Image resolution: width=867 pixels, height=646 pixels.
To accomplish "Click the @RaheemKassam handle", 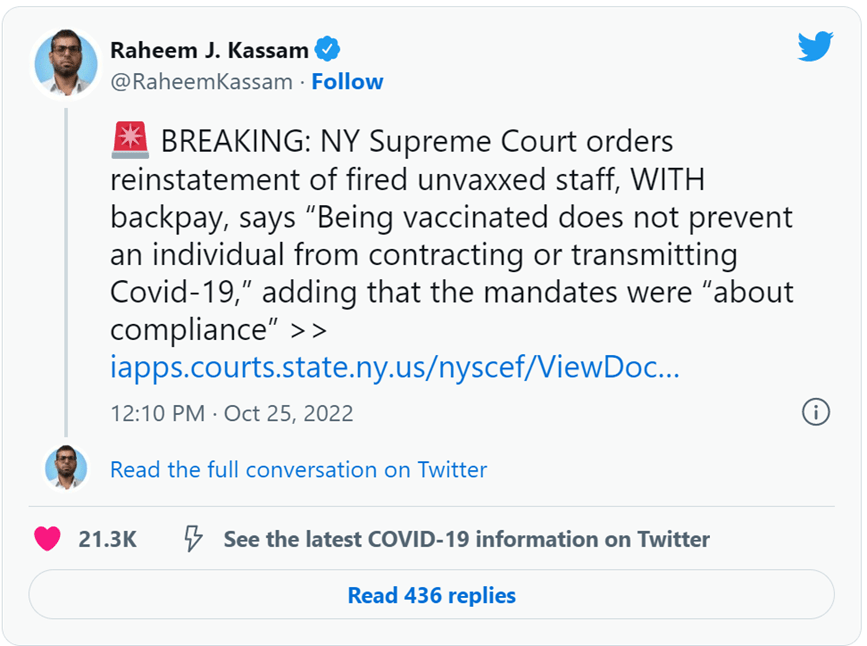I will pyautogui.click(x=203, y=82).
